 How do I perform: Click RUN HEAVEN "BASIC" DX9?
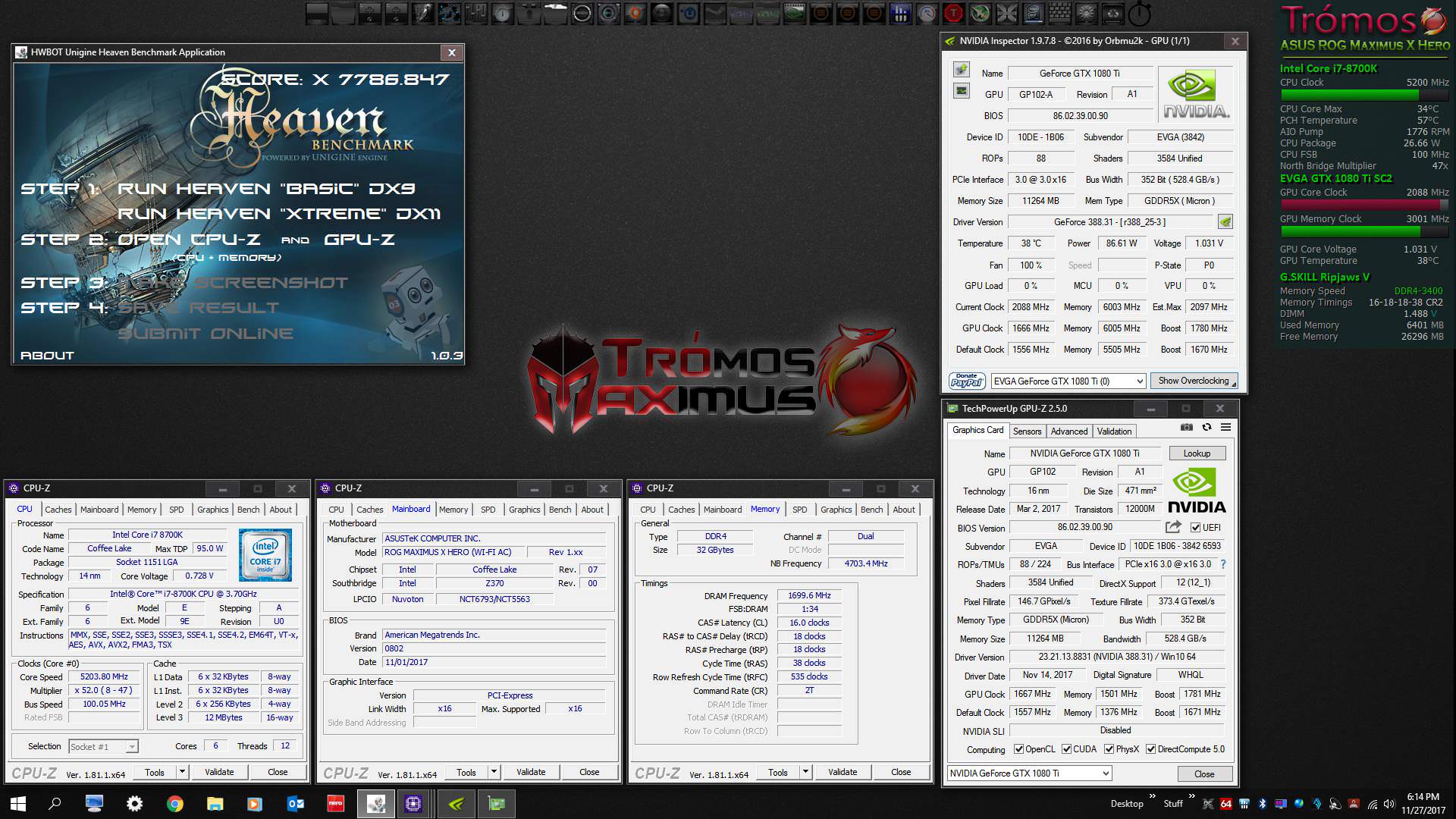(266, 188)
